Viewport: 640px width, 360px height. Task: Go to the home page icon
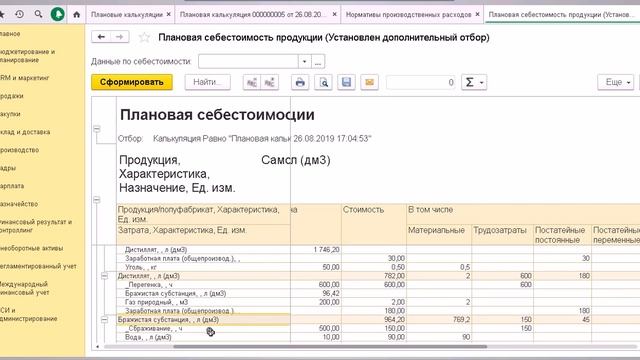[x=76, y=15]
